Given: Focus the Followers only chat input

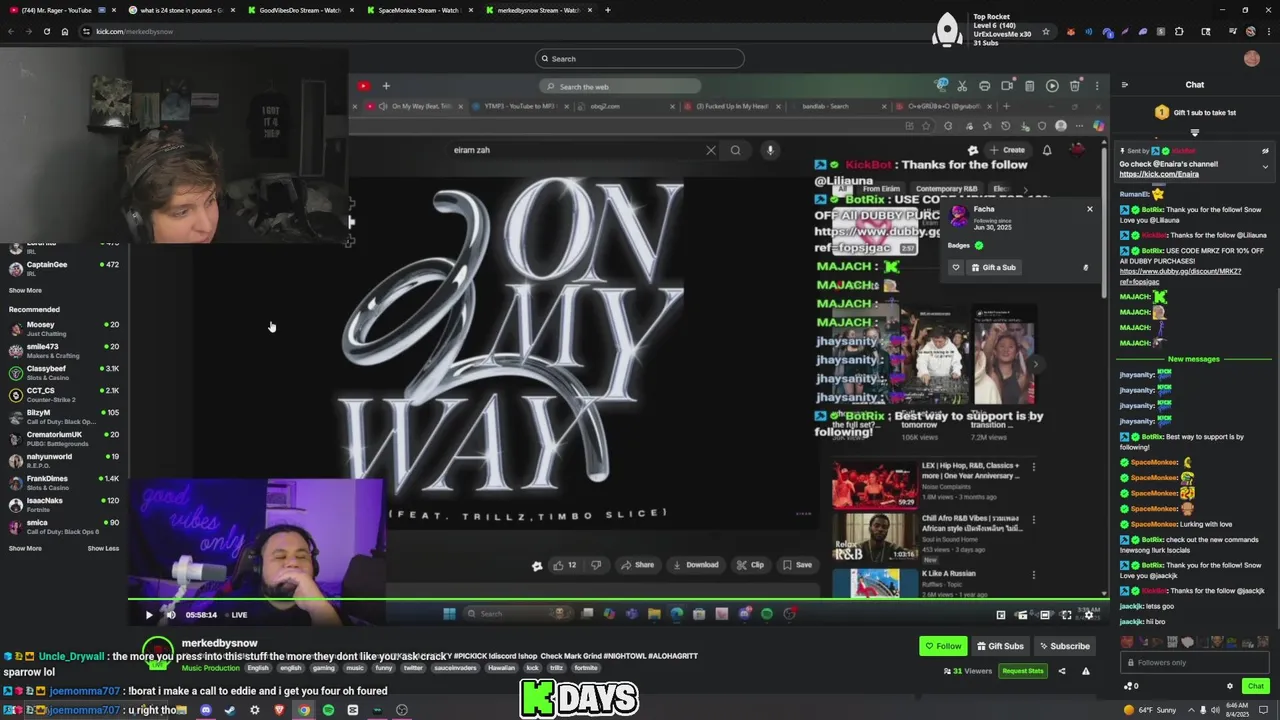Looking at the screenshot, I should [x=1196, y=662].
